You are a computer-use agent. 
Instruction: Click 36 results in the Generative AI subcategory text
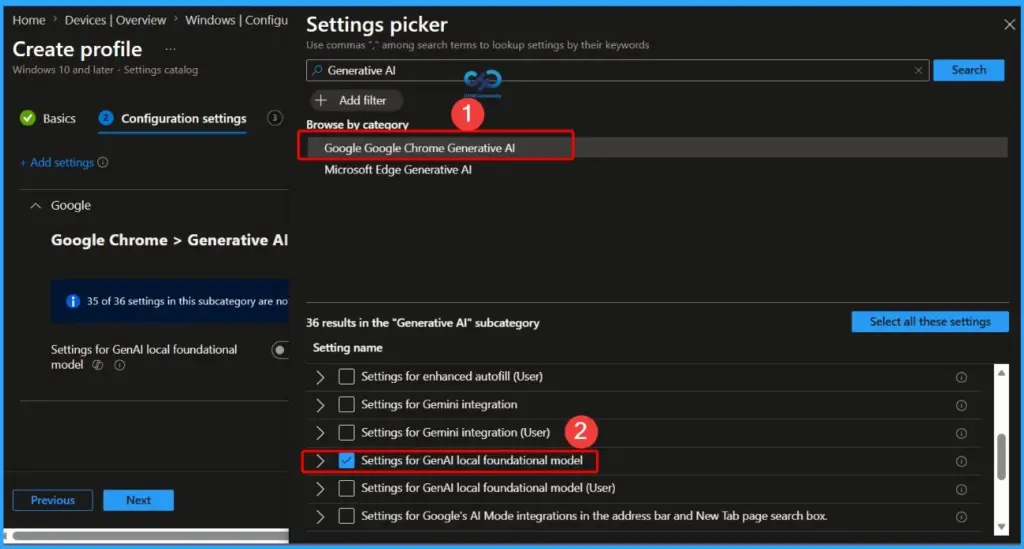pyautogui.click(x=423, y=323)
